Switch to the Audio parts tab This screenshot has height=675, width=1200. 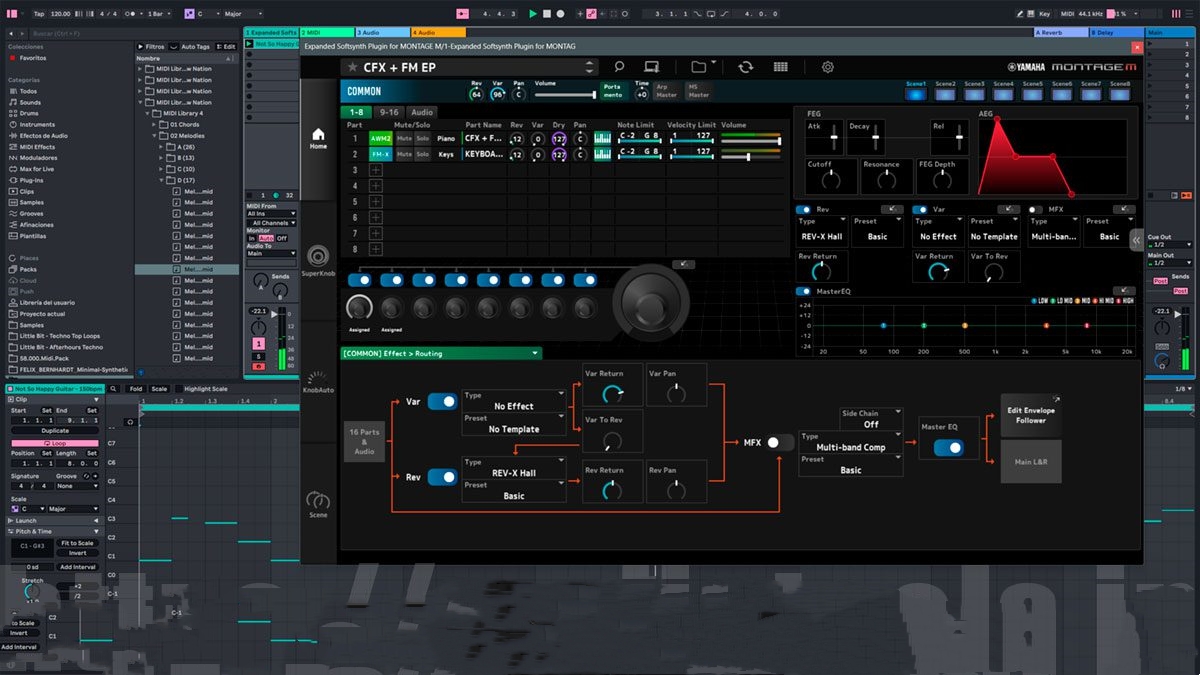422,112
